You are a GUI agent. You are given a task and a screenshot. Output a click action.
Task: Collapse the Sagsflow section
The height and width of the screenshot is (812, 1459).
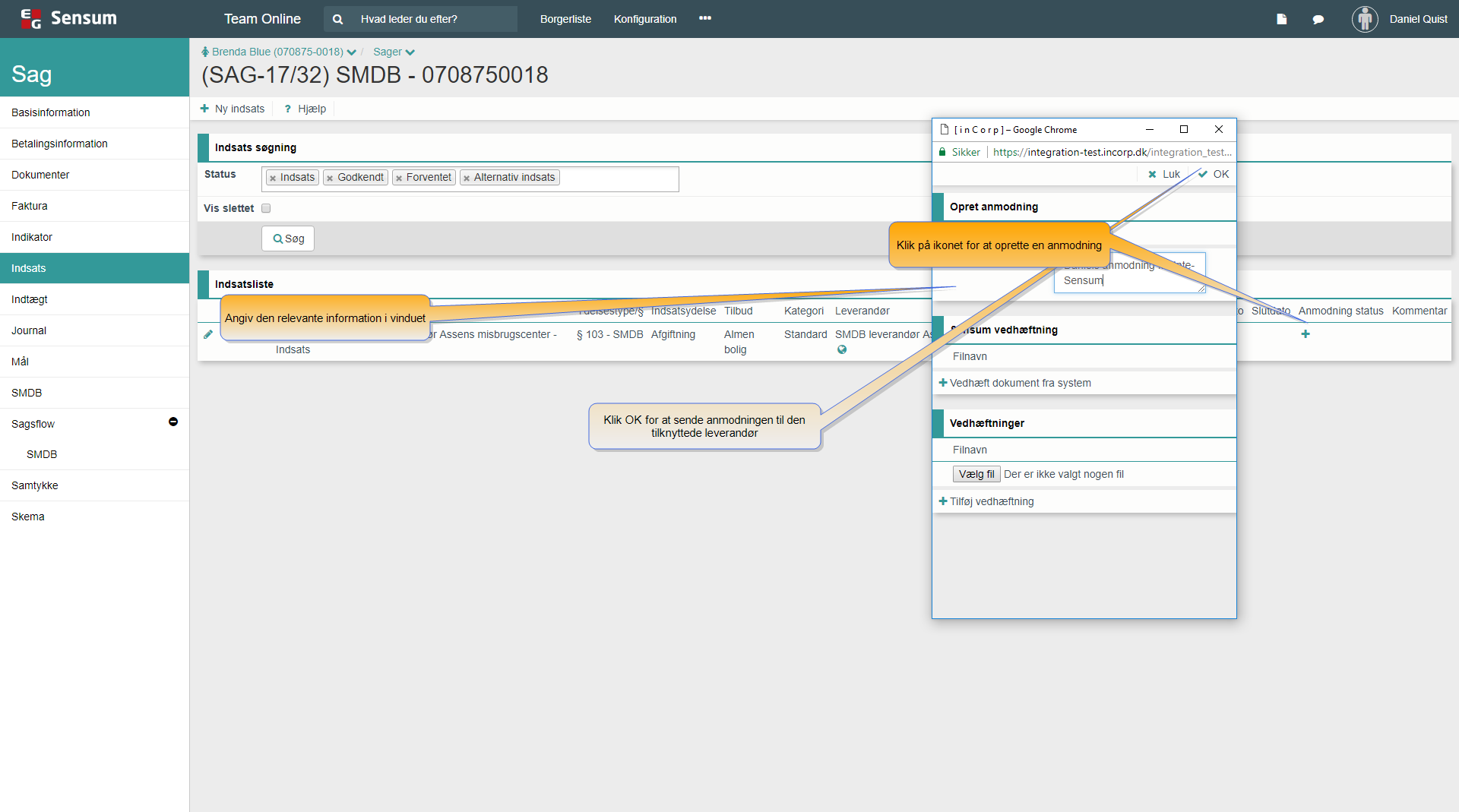pyautogui.click(x=173, y=422)
